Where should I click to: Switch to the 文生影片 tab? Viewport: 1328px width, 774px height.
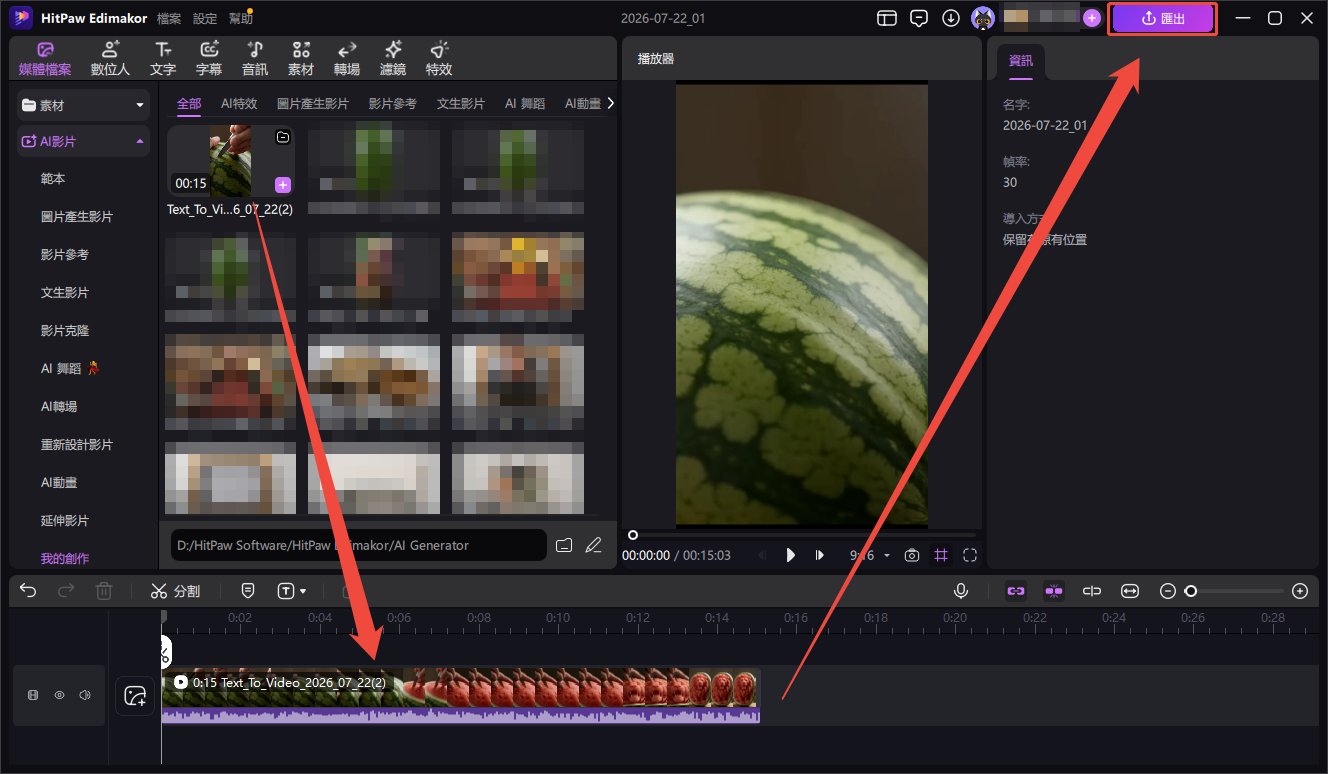(460, 104)
